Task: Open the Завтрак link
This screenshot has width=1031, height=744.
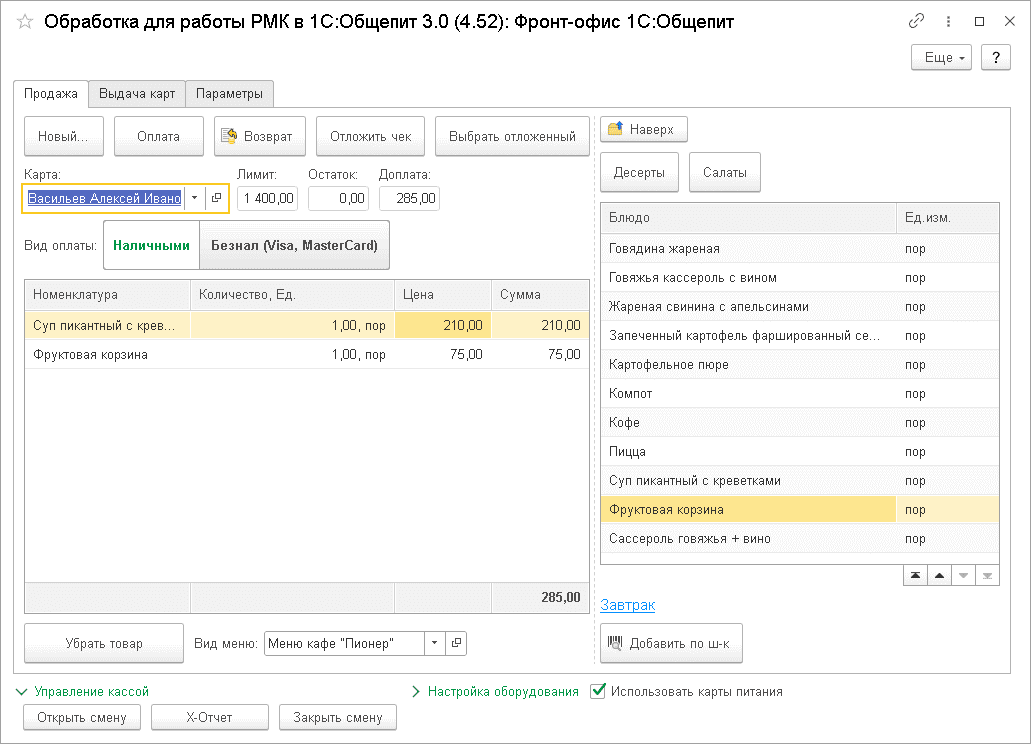Action: click(x=627, y=605)
